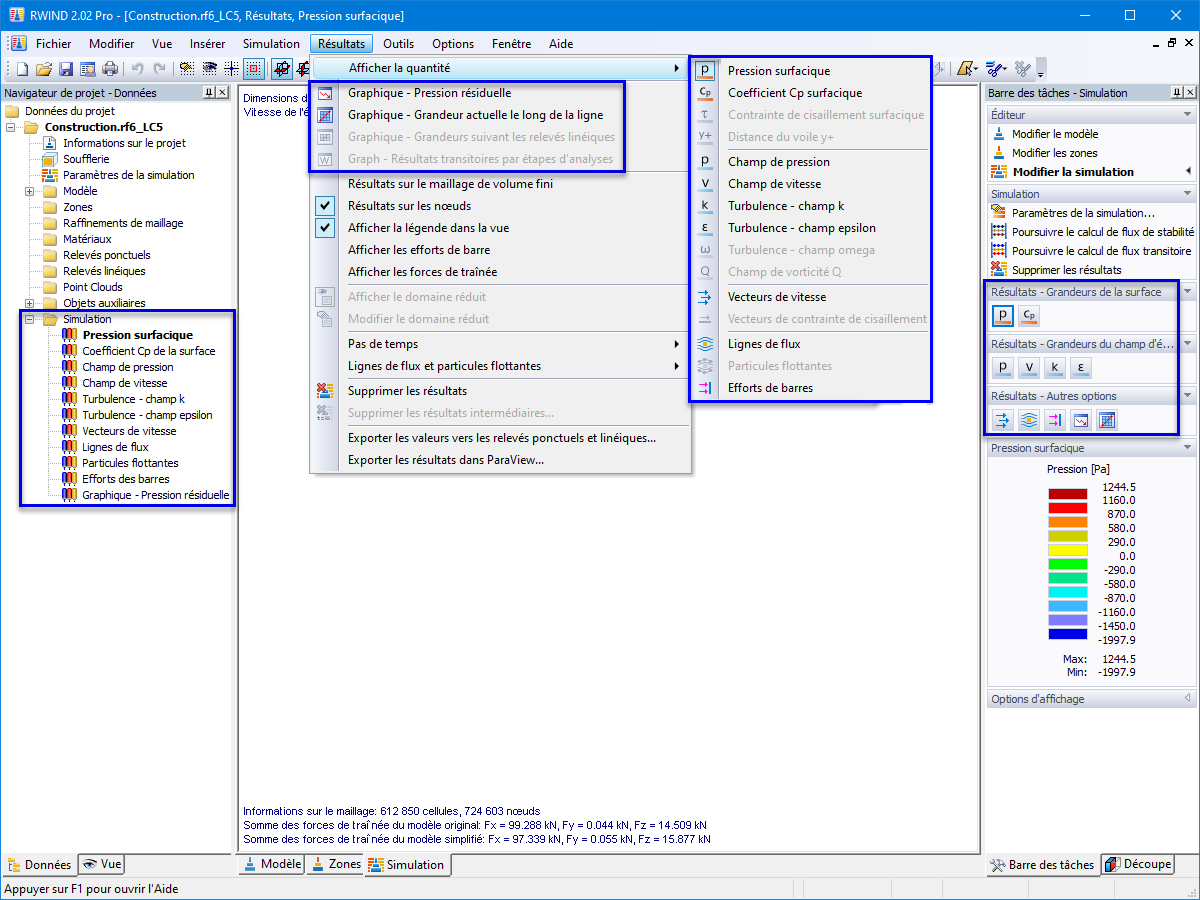Click the velocity vectors arrows icon in Autres options
1200x900 pixels.
(1003, 420)
